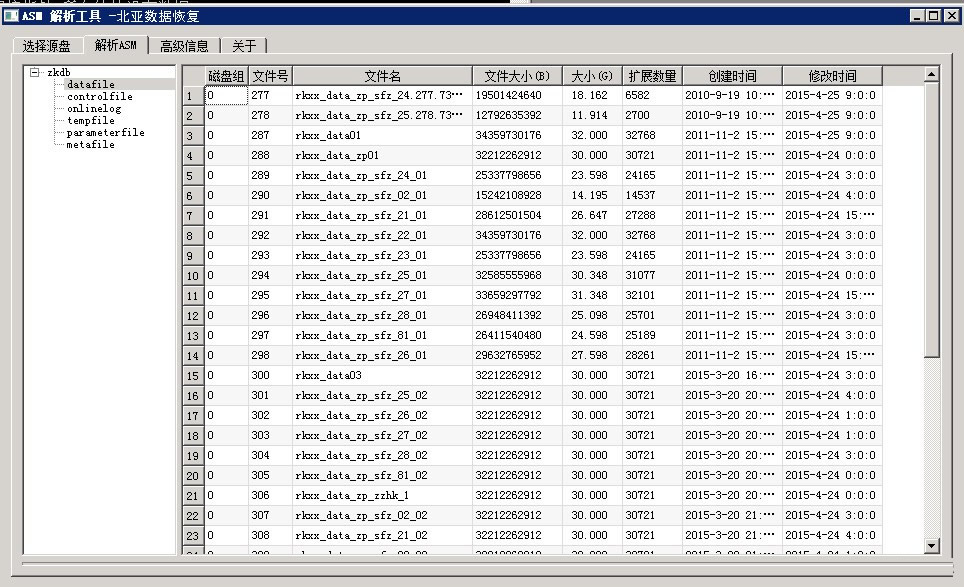Click the 创建时间 column header
The width and height of the screenshot is (964, 587).
point(732,76)
